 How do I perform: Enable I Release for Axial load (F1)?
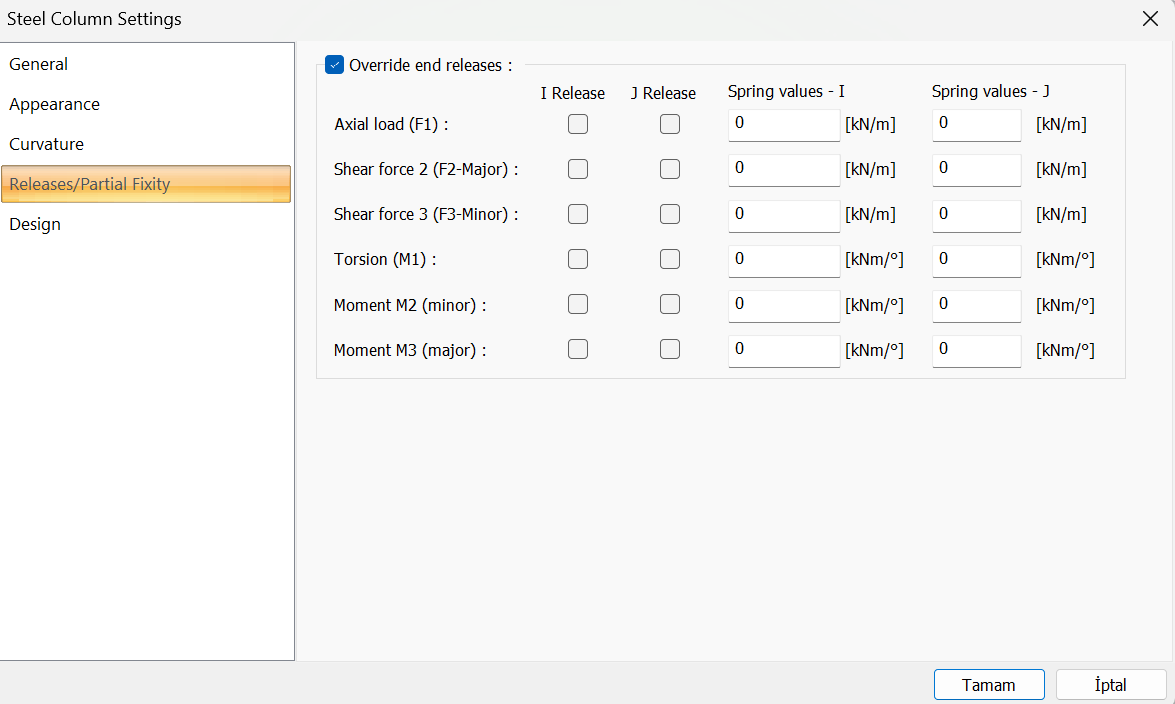(578, 124)
